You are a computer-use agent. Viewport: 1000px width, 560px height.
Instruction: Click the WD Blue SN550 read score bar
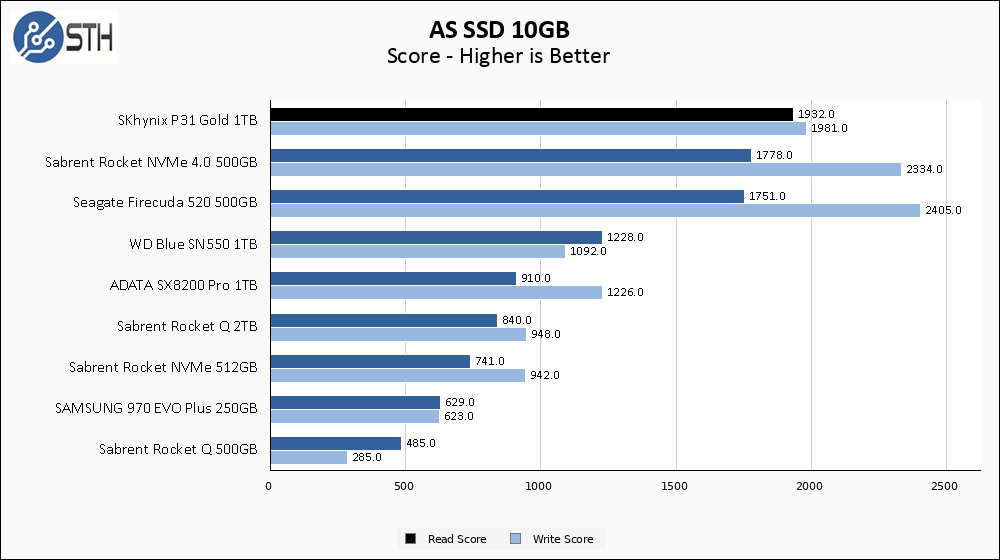[x=437, y=238]
